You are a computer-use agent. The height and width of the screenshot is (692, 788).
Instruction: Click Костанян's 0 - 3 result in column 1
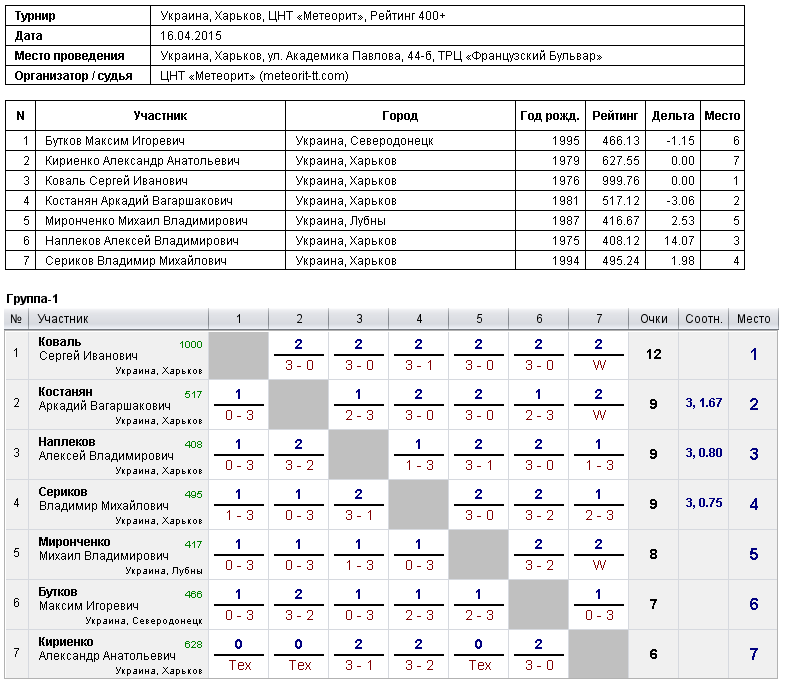click(239, 416)
